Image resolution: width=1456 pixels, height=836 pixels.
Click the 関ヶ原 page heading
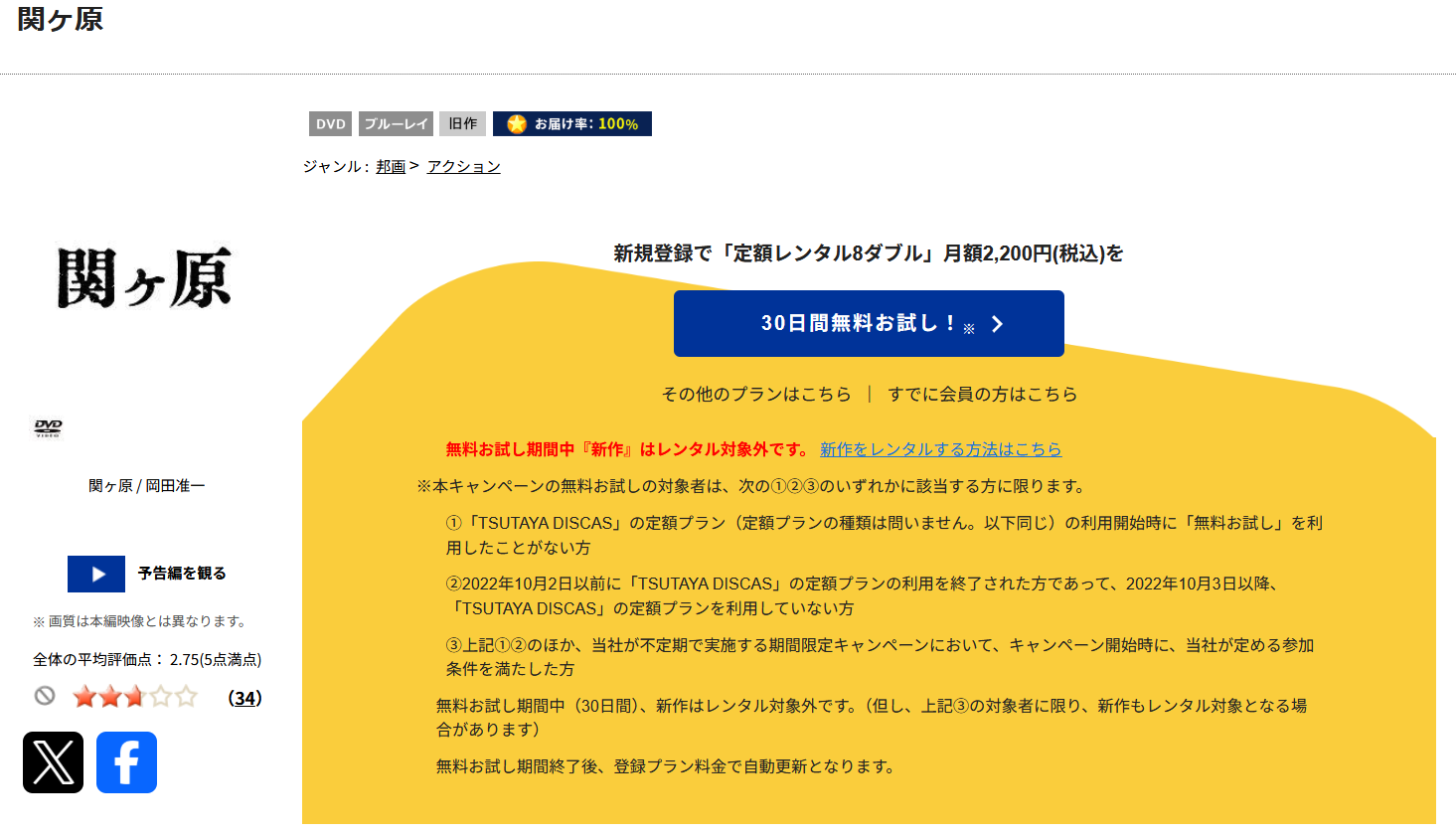61,19
